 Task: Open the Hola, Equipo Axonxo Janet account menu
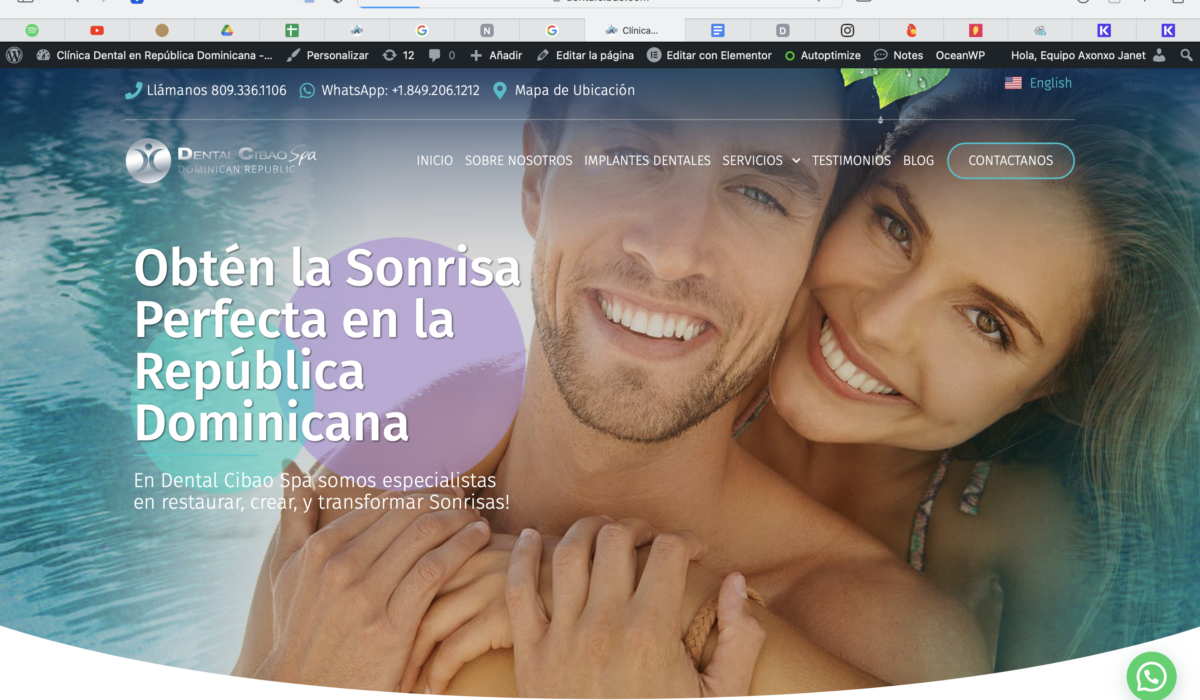pos(1088,55)
